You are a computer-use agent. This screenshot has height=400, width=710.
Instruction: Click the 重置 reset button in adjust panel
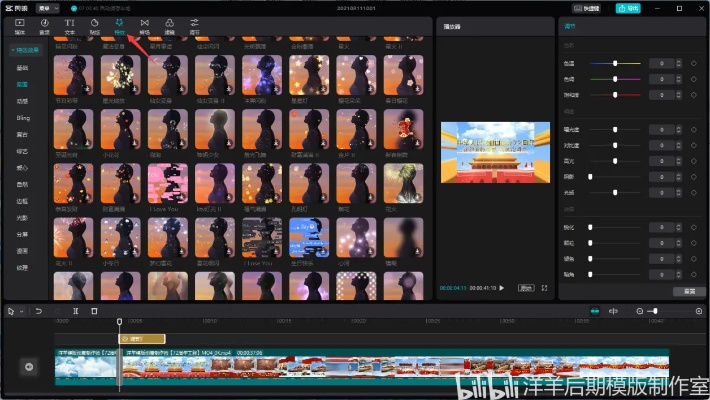pyautogui.click(x=688, y=291)
